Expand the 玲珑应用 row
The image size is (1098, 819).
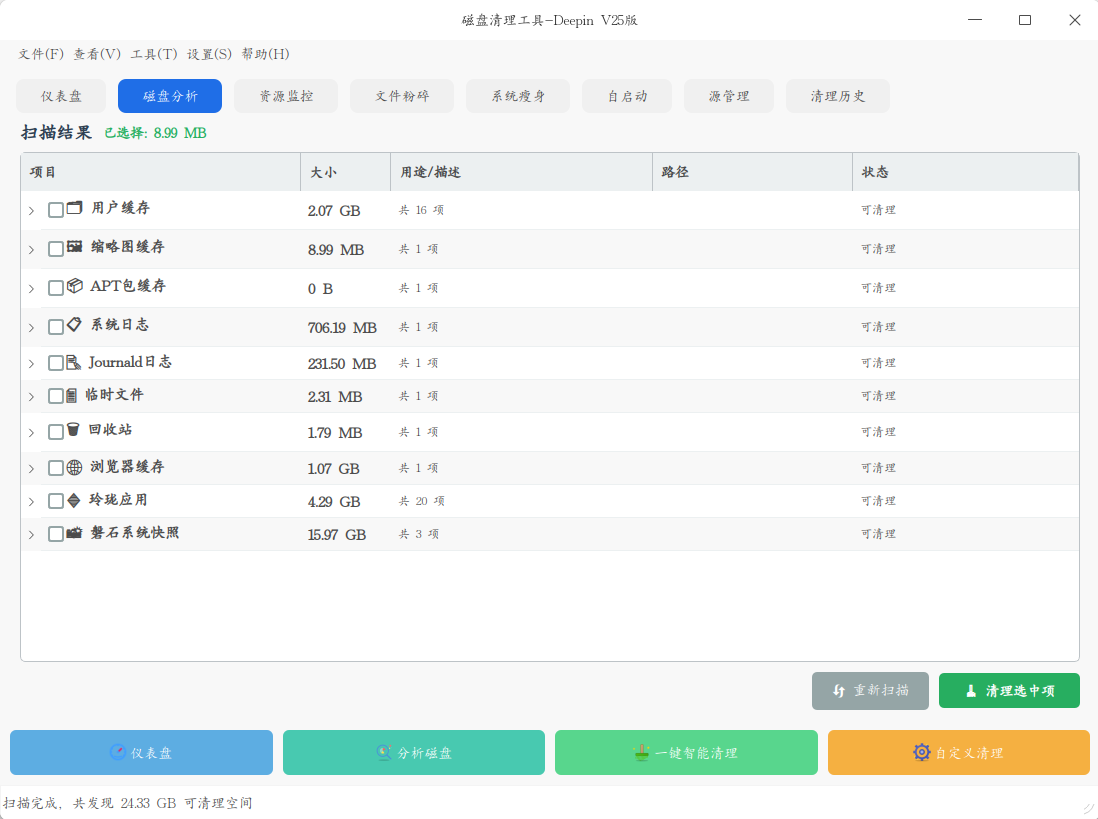coord(32,502)
